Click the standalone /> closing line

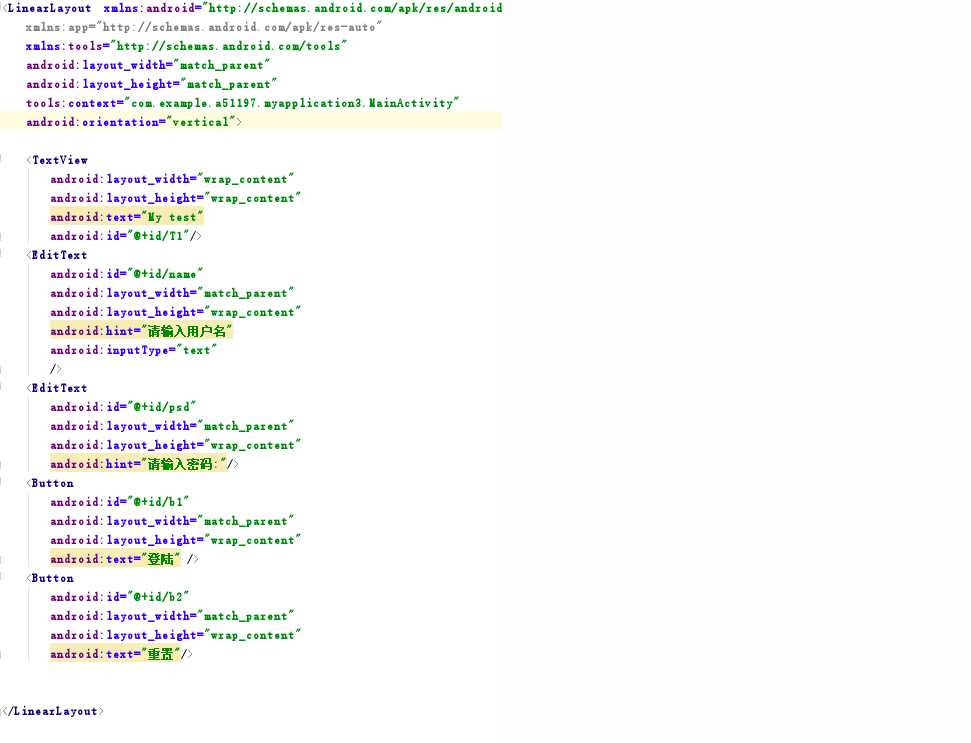[56, 370]
